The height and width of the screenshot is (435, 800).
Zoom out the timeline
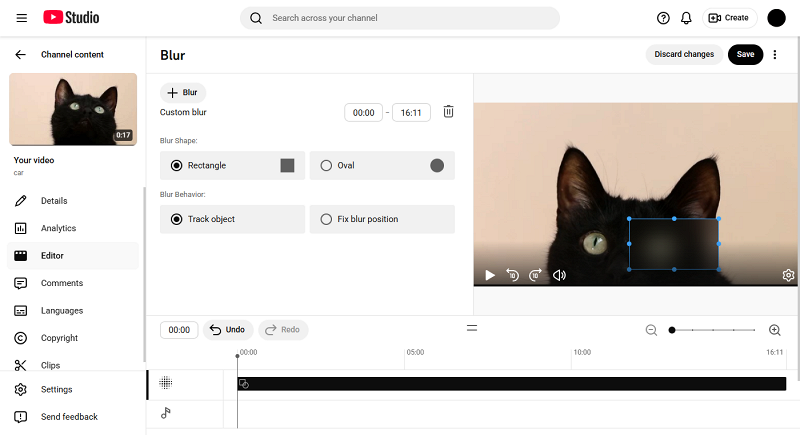pyautogui.click(x=651, y=330)
